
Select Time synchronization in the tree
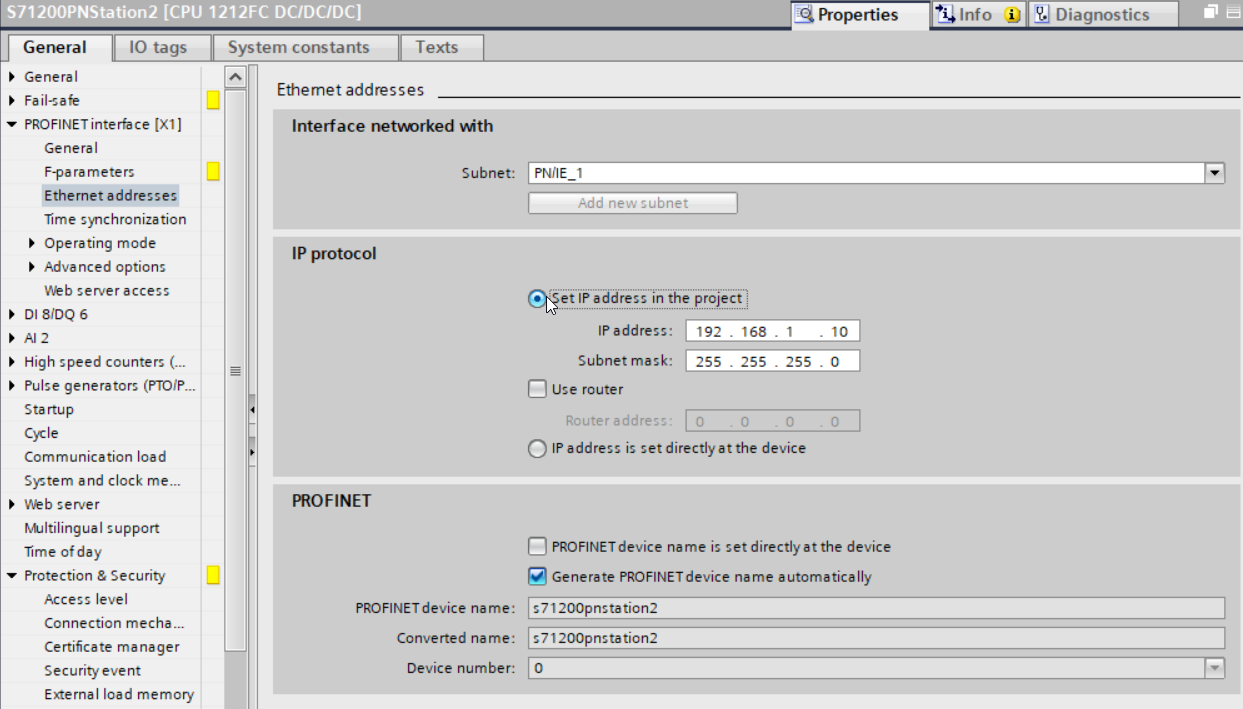point(115,219)
